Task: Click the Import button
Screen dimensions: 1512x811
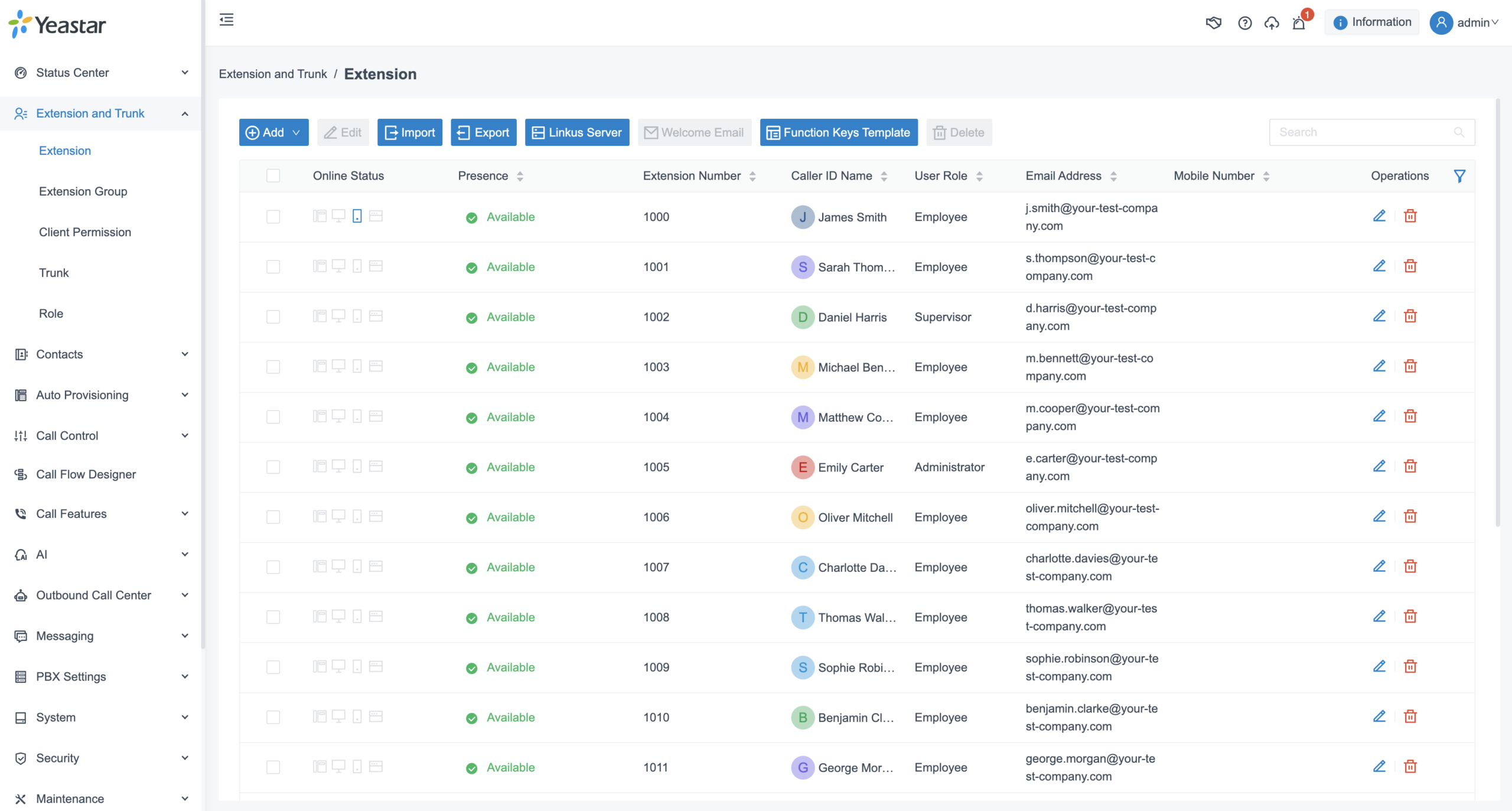Action: pyautogui.click(x=410, y=132)
